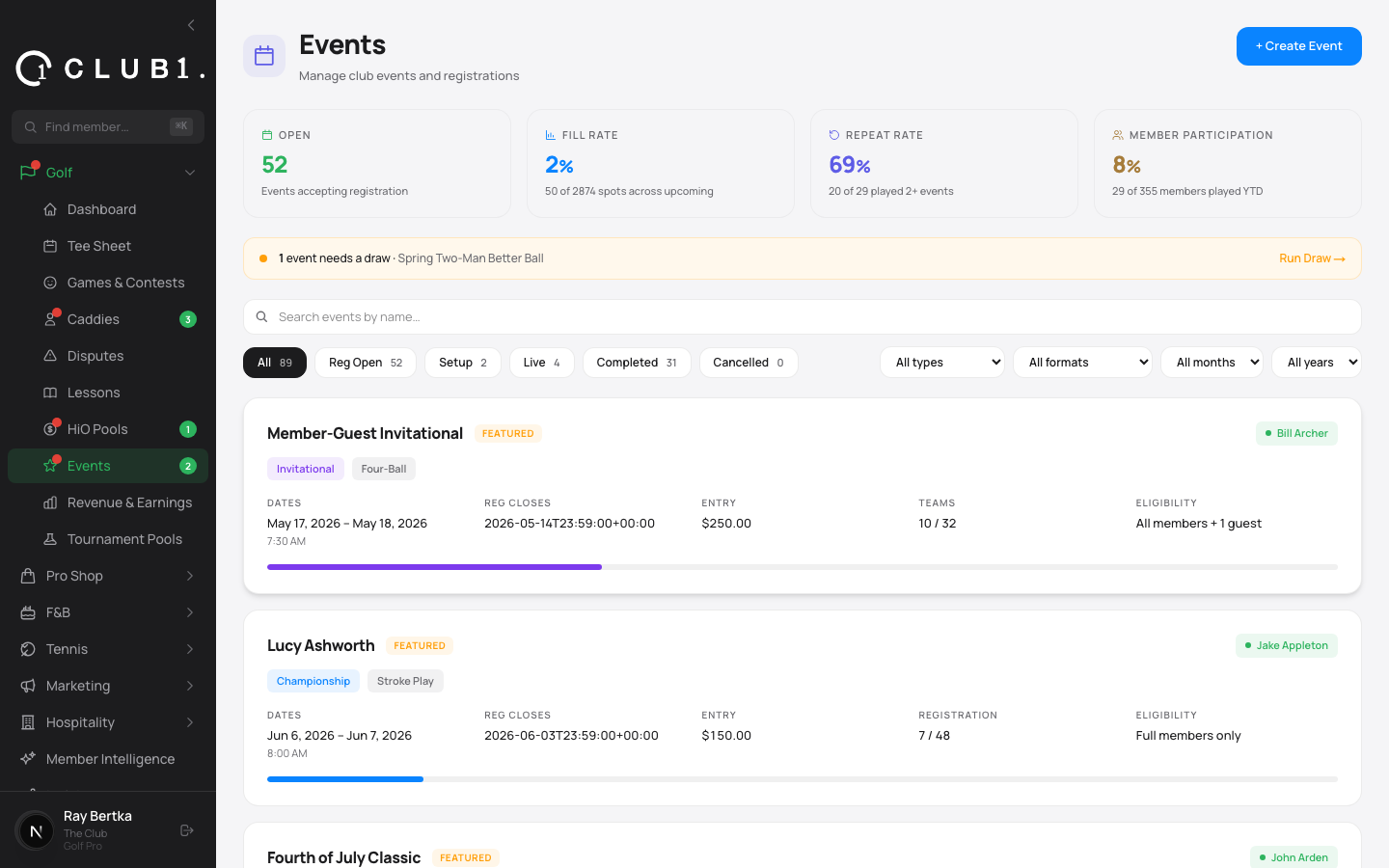Select the Live 4 filter tab
Image resolution: width=1389 pixels, height=868 pixels.
542,363
